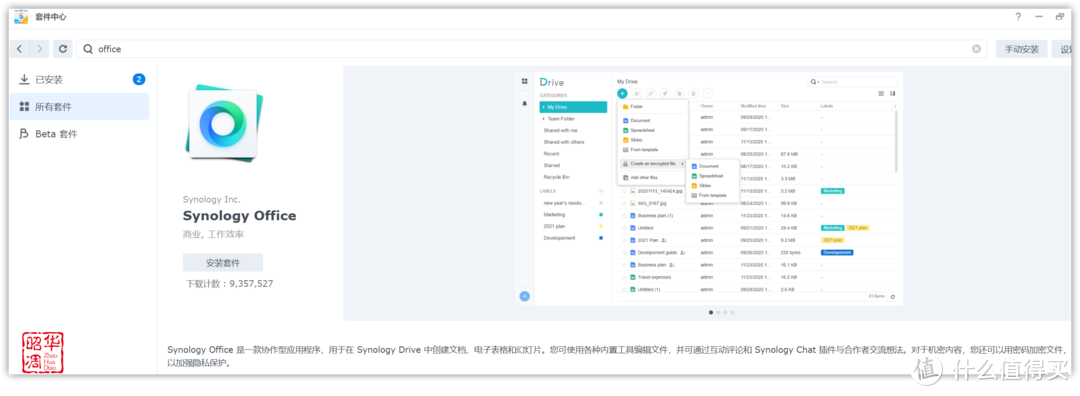1080x396 pixels.
Task: Clear the office search text
Action: click(x=976, y=49)
